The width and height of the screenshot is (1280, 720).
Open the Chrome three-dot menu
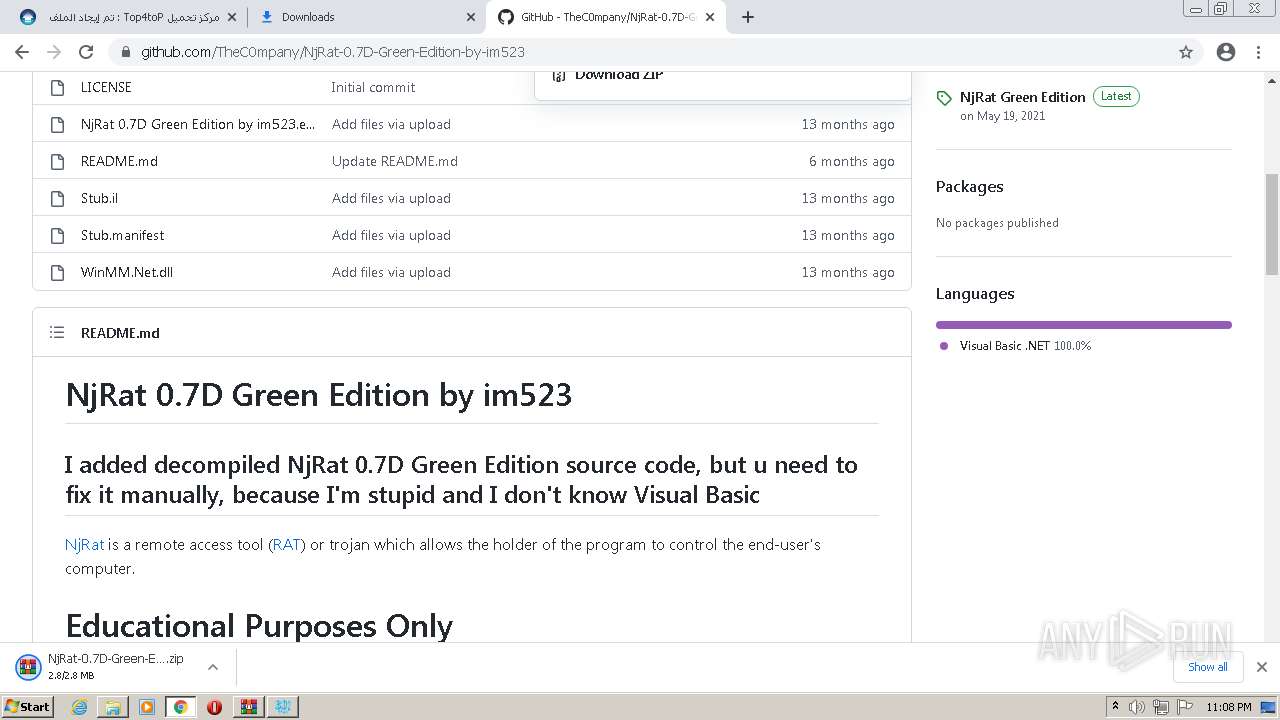click(1258, 52)
